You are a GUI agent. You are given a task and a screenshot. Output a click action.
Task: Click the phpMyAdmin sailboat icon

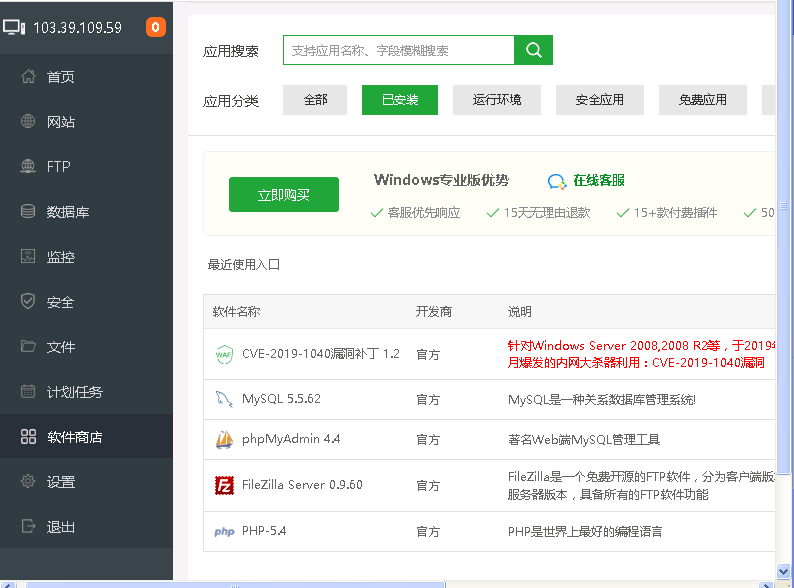(224, 439)
